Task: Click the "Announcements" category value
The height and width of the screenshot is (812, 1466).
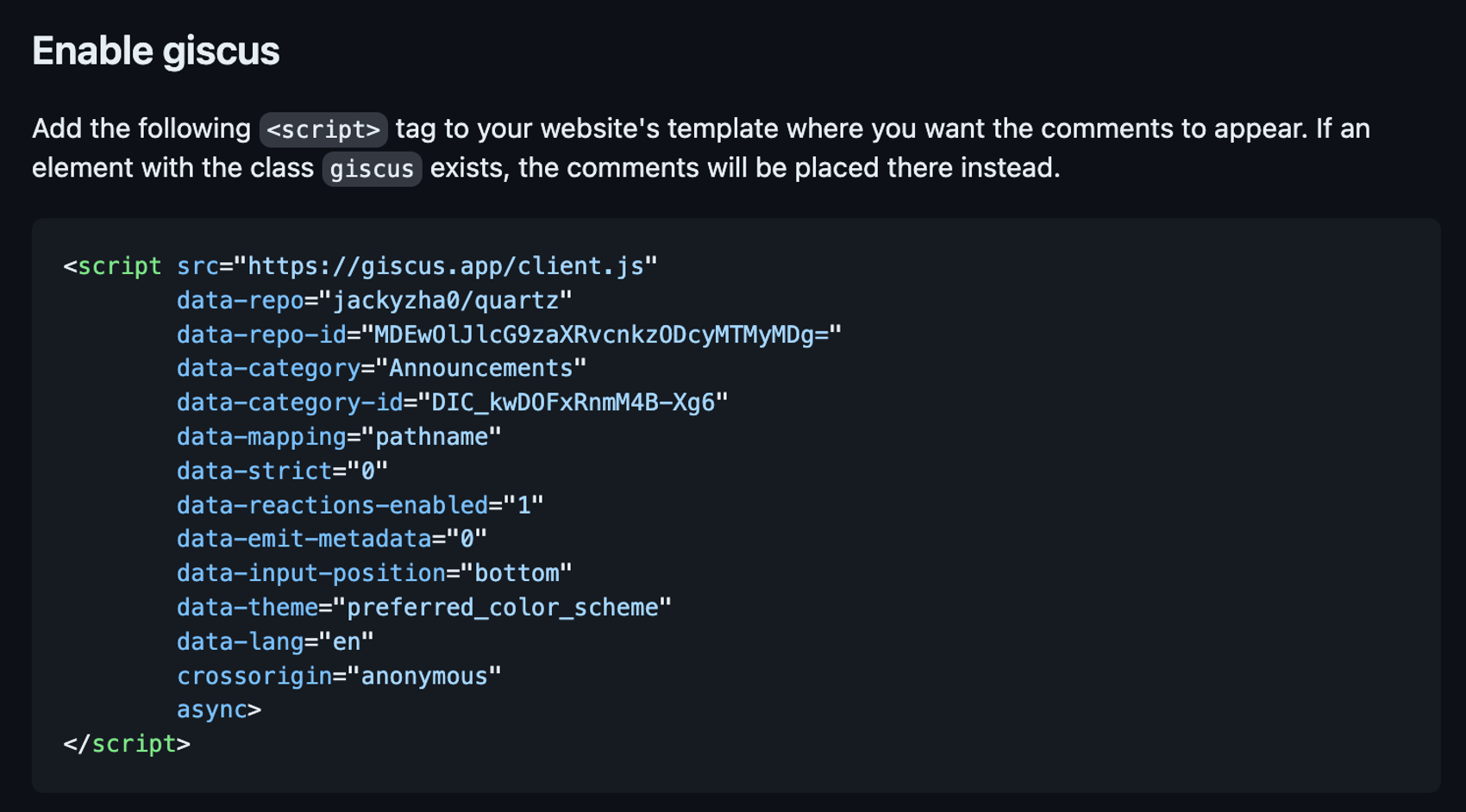Action: click(x=480, y=369)
